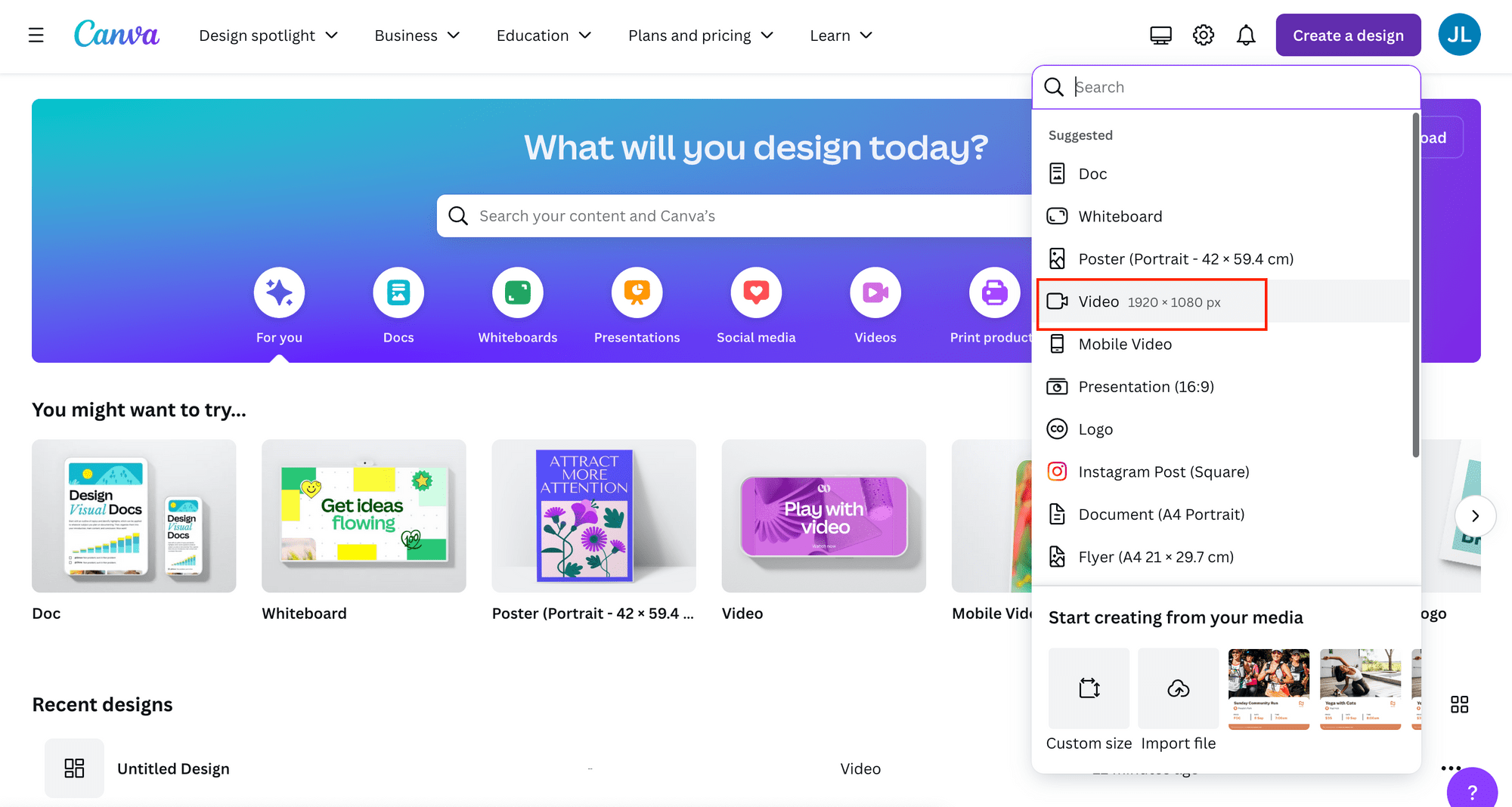Click the Custom size label
1512x807 pixels.
[1089, 744]
